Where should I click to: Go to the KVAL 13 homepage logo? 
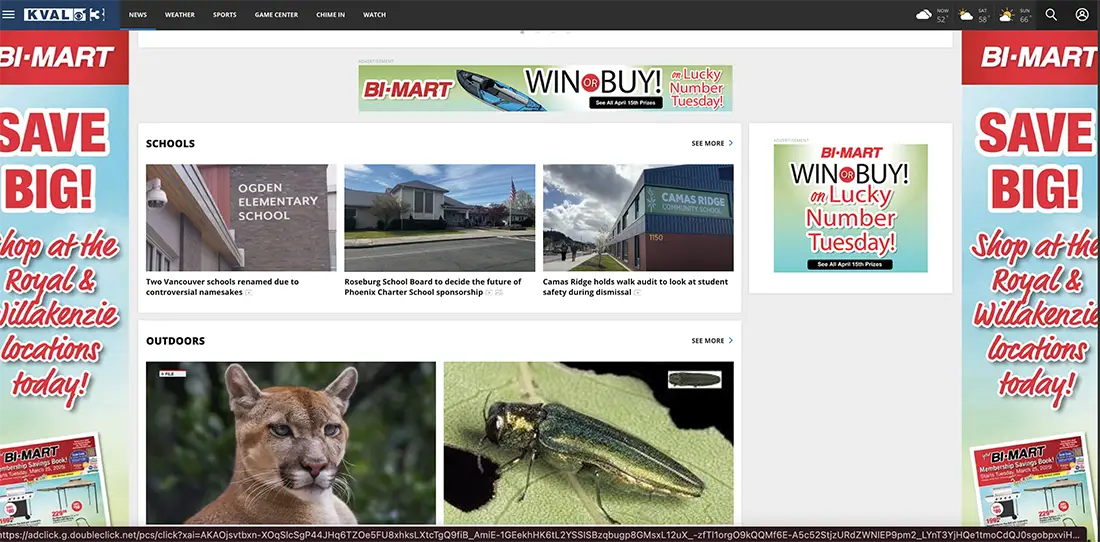(x=65, y=15)
